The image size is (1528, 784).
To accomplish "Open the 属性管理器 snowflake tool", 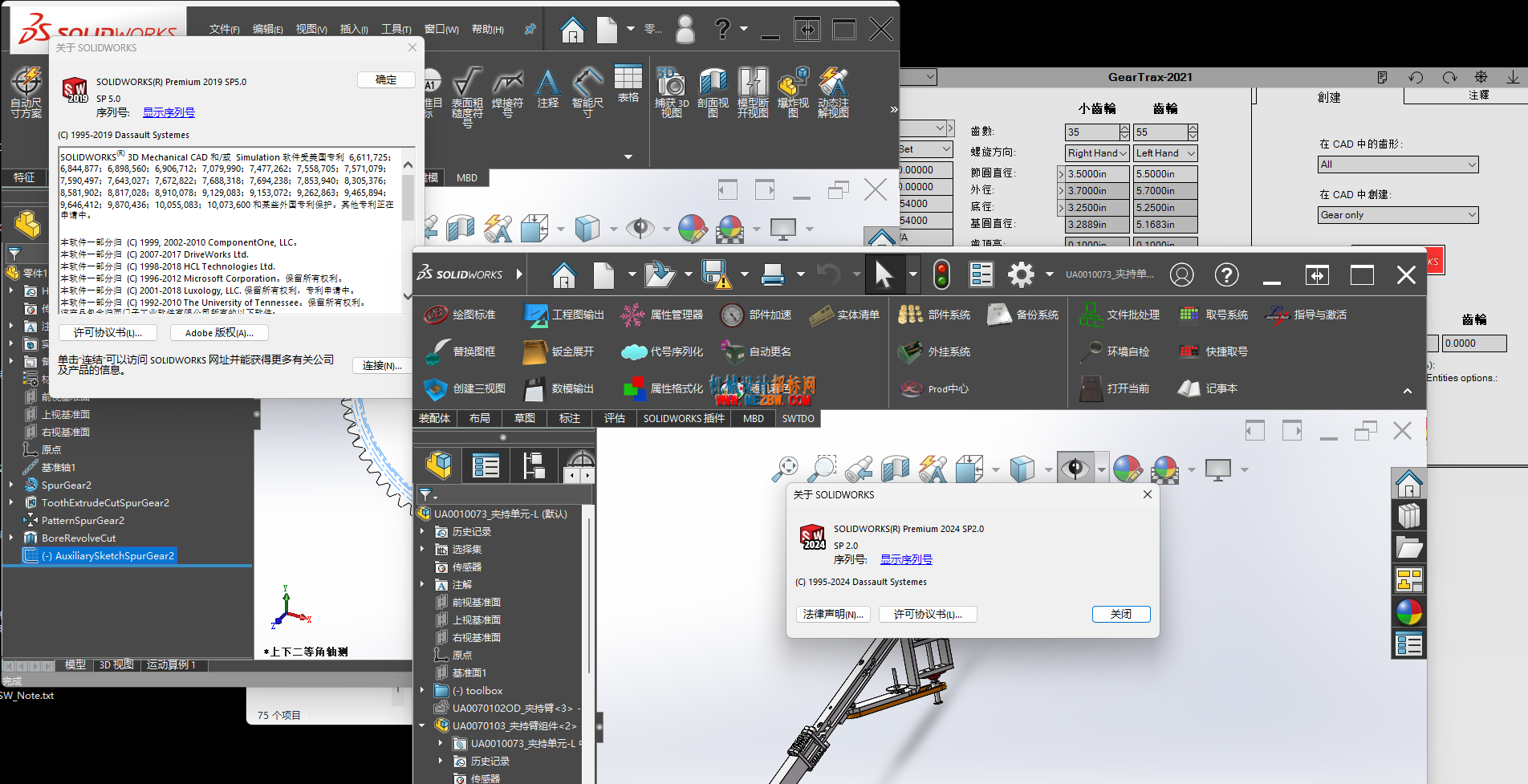I will [662, 315].
